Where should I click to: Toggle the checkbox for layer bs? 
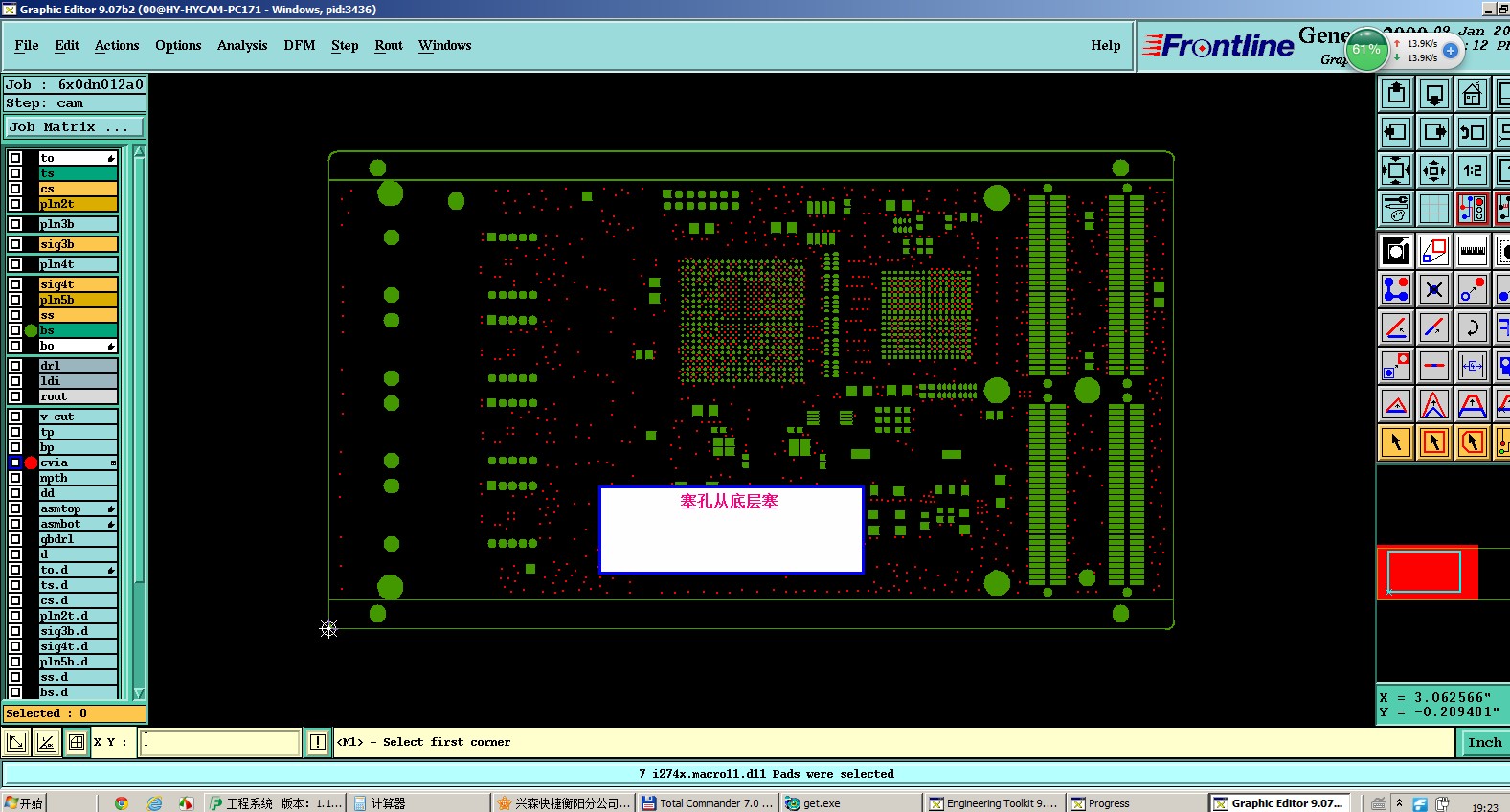tap(15, 330)
